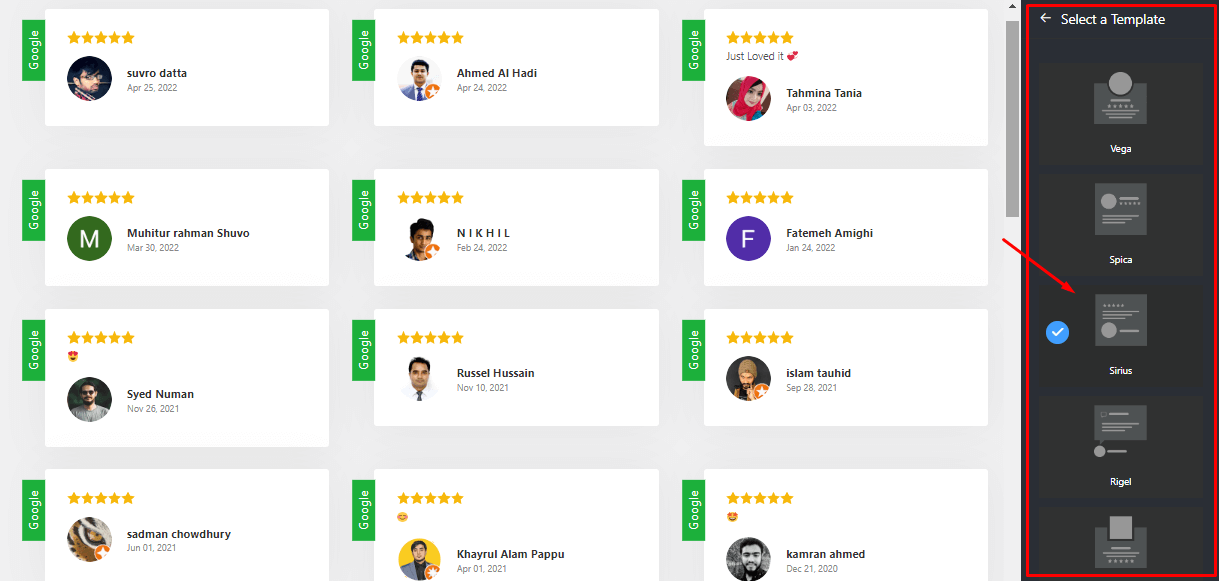Click the Vega template label
This screenshot has height=581, width=1219.
pyautogui.click(x=1120, y=149)
